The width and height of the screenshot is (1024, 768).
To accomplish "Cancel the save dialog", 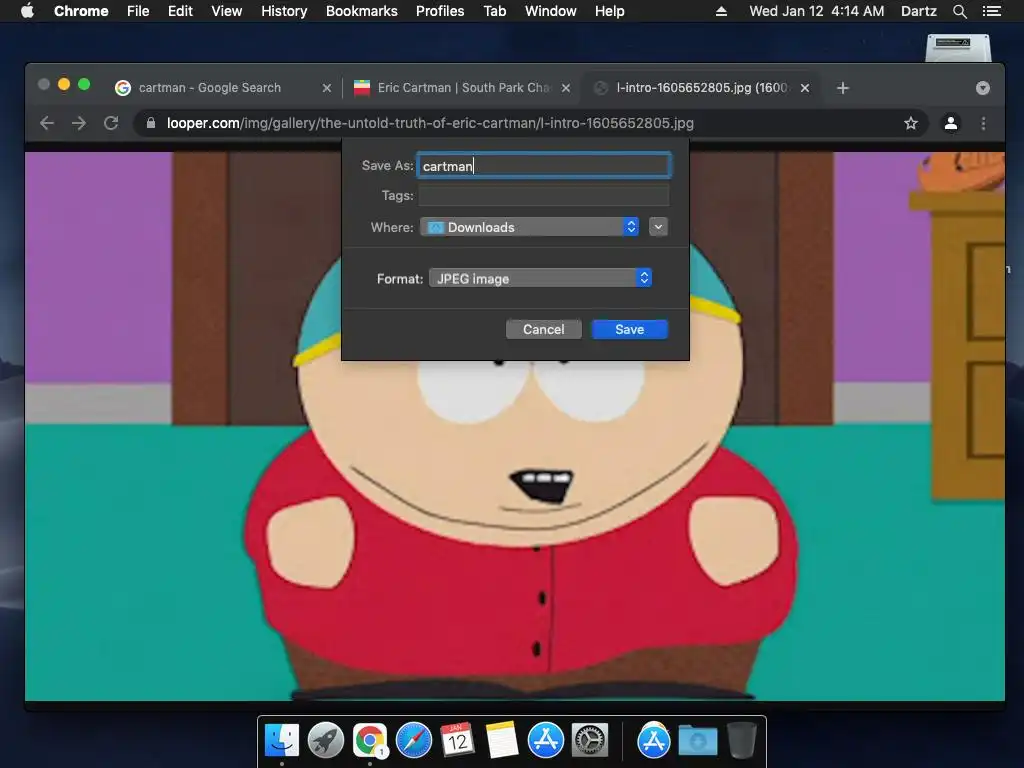I will 543,329.
